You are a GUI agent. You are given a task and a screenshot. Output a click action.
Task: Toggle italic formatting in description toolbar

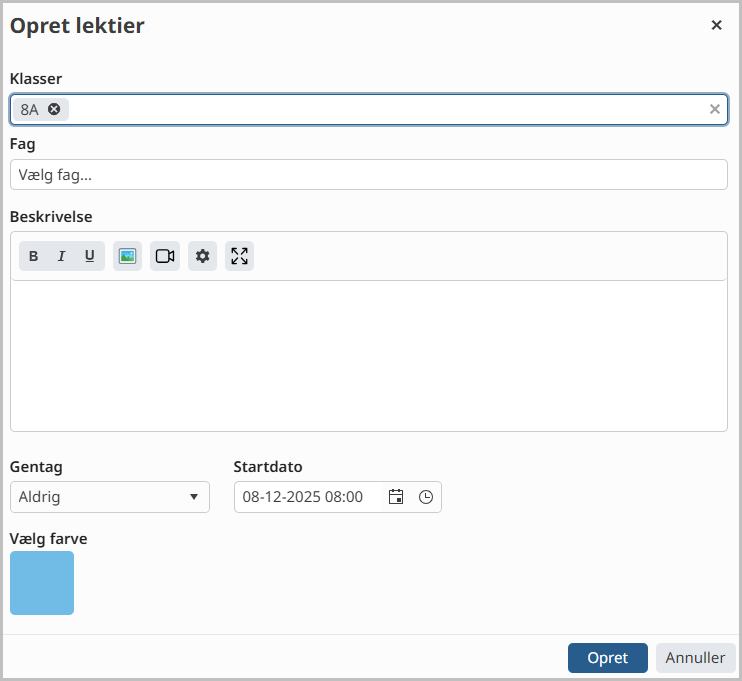(62, 256)
